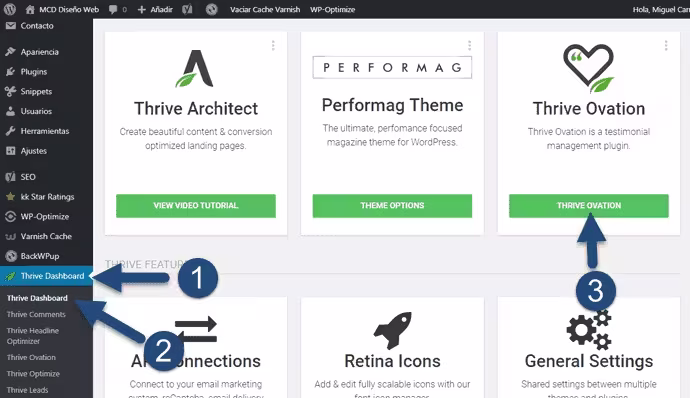Open Thrive Ovation submenu entry
Image resolution: width=690 pixels, height=398 pixels.
click(x=31, y=357)
